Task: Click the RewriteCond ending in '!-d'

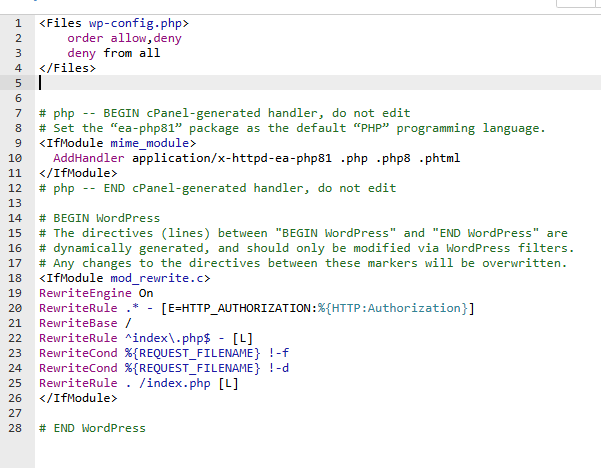Action: click(164, 368)
